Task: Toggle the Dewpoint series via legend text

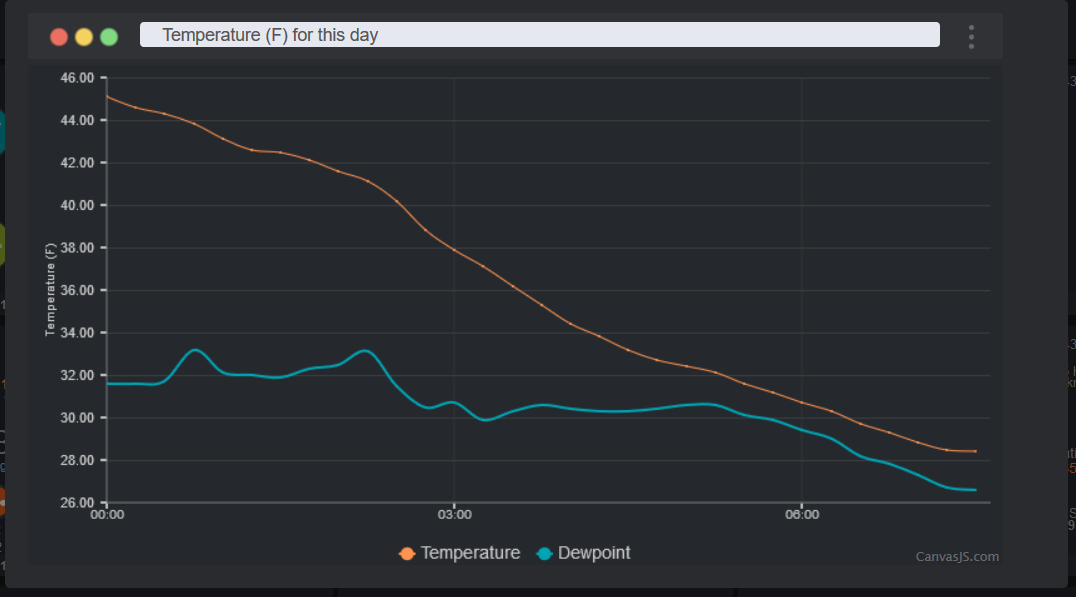Action: 594,553
